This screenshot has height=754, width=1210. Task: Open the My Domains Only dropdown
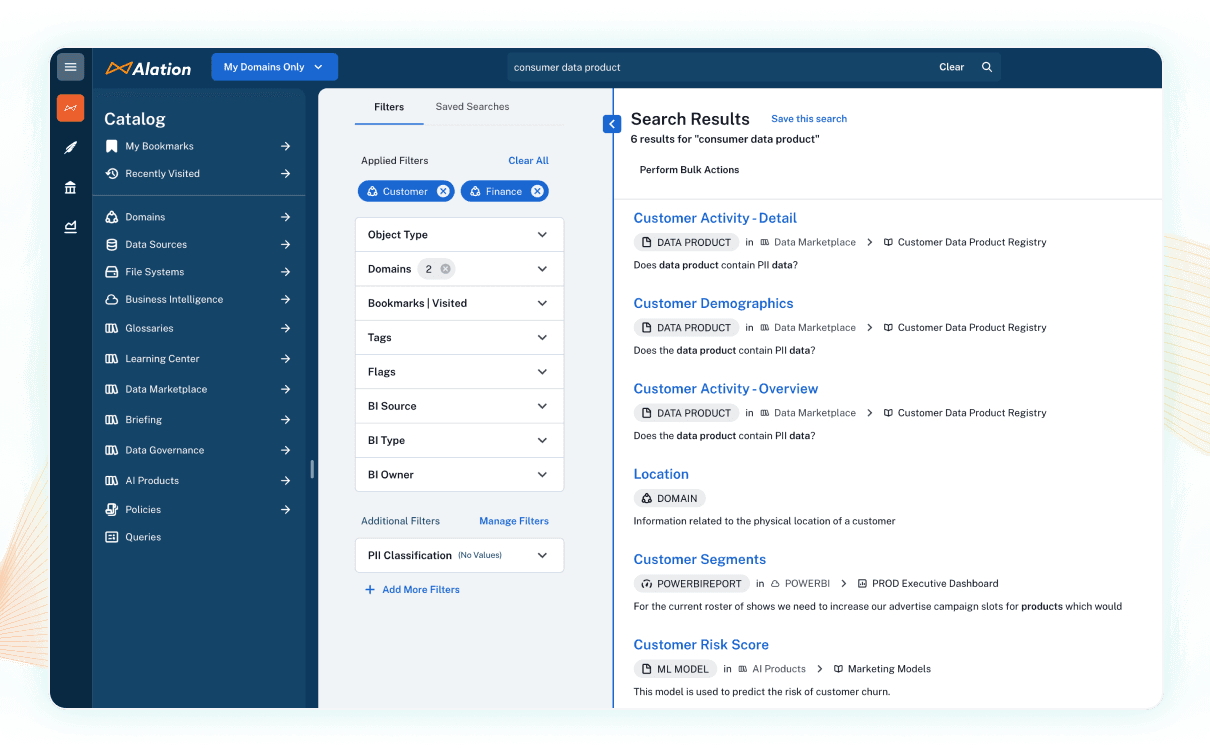pyautogui.click(x=274, y=67)
